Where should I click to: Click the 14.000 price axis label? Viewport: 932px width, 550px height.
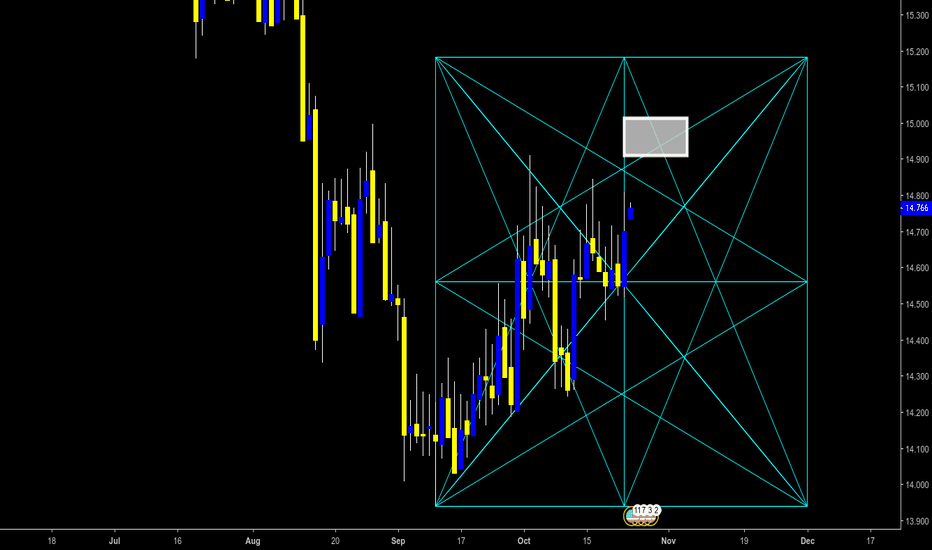[917, 485]
